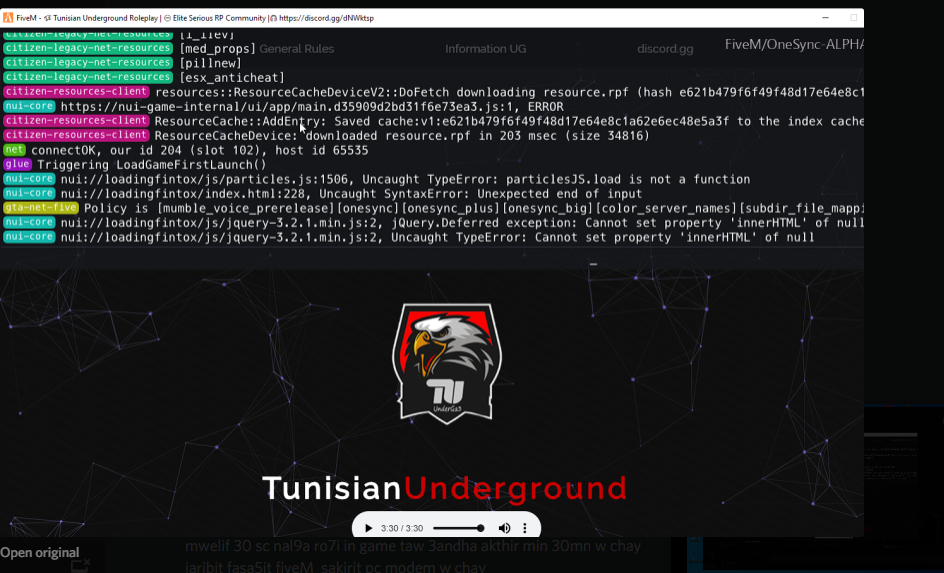Click the particlesJS.load error line

click(x=405, y=179)
